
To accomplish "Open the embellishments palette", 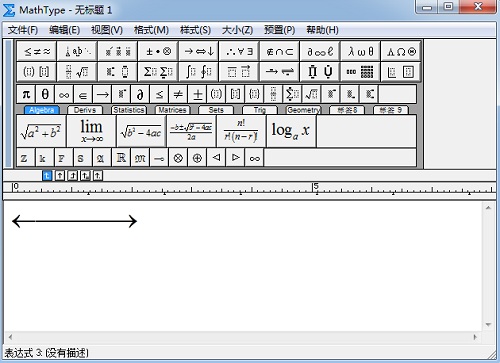I will (x=118, y=52).
